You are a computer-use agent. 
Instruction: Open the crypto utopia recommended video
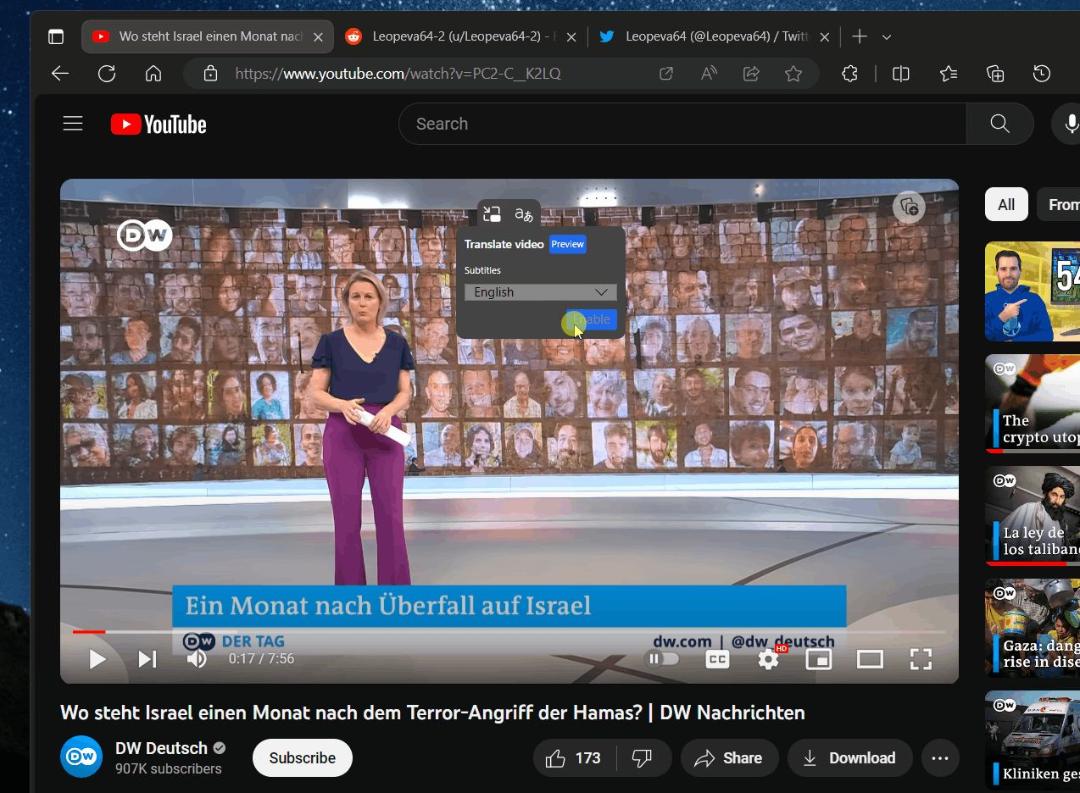1032,404
